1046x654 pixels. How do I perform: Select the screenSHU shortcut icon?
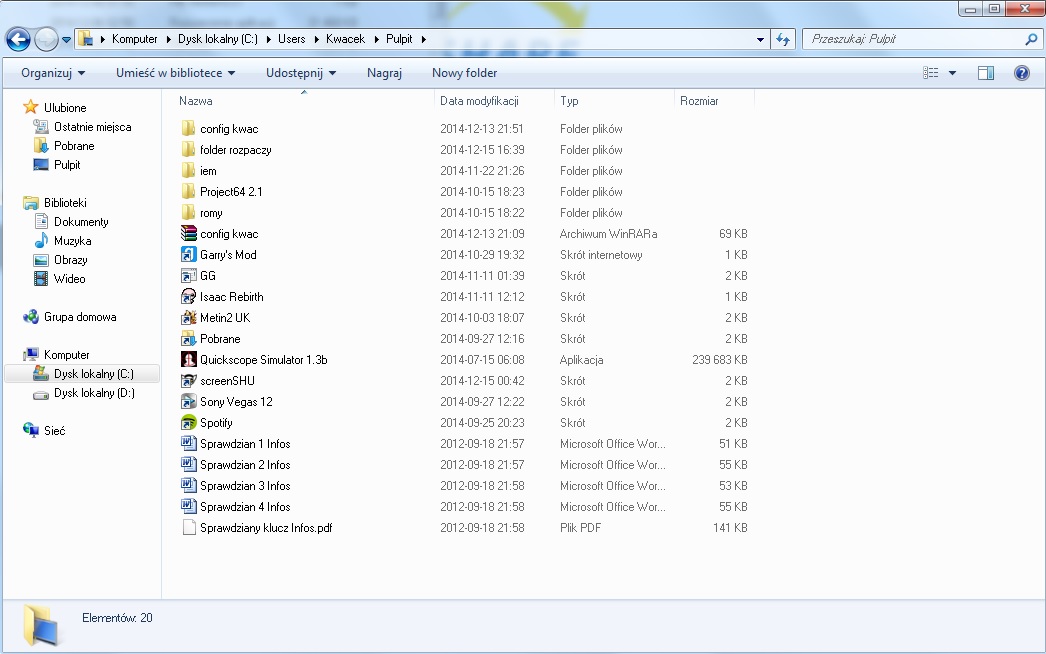click(x=189, y=380)
